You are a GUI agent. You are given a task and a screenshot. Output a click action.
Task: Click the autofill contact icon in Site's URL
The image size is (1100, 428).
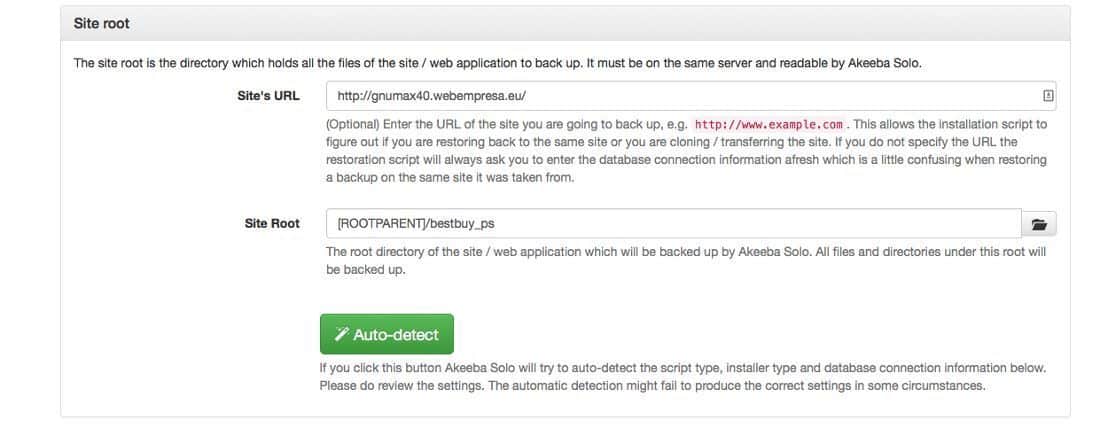(1048, 96)
